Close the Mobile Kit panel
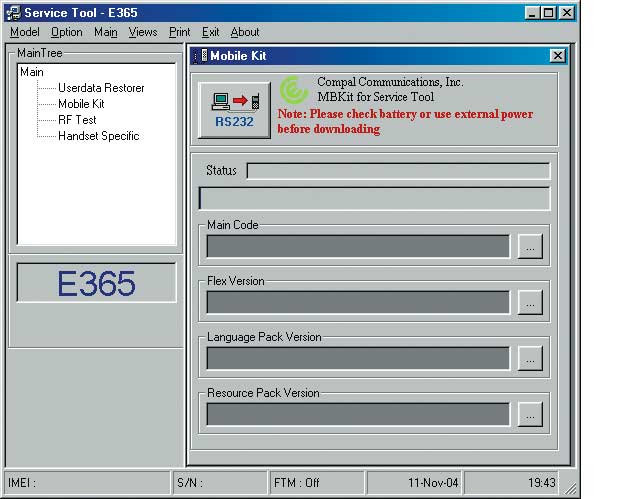 [558, 56]
